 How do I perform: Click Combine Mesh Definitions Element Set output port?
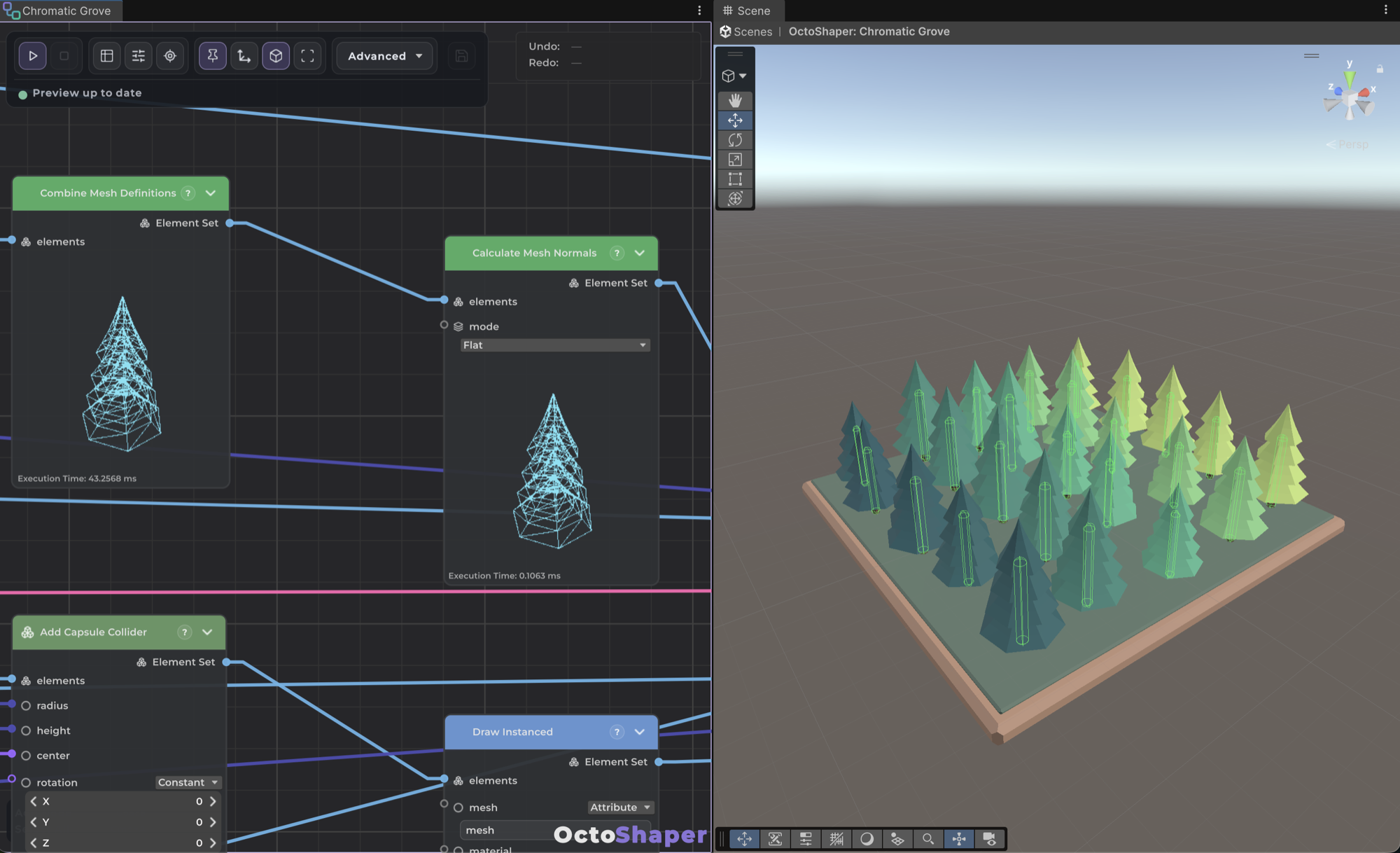point(230,223)
